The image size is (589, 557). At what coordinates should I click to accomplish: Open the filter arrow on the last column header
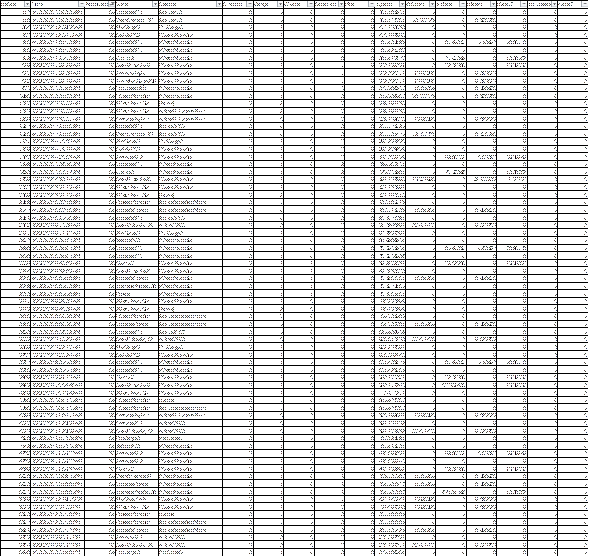[585, 4]
